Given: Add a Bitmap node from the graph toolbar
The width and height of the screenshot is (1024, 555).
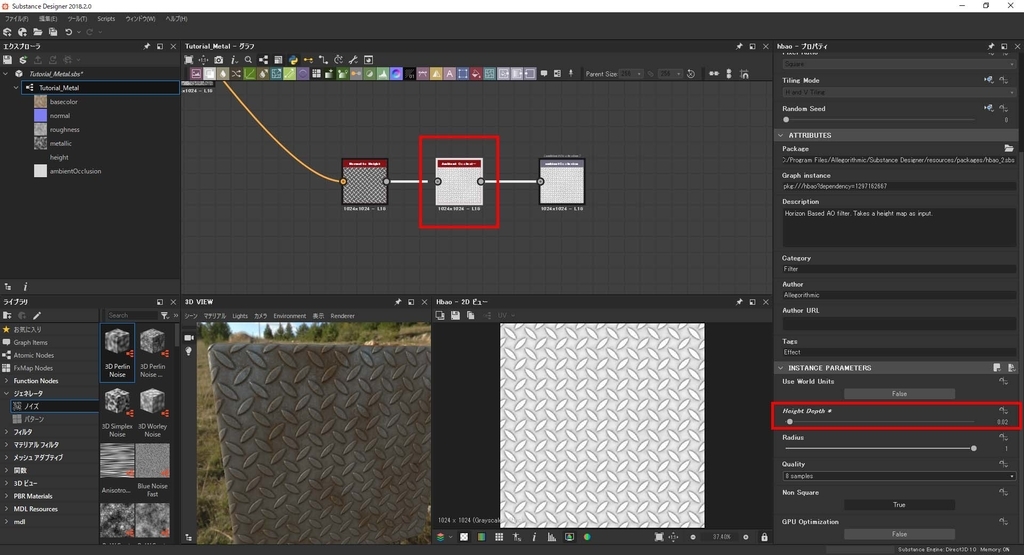Looking at the screenshot, I should (196, 74).
